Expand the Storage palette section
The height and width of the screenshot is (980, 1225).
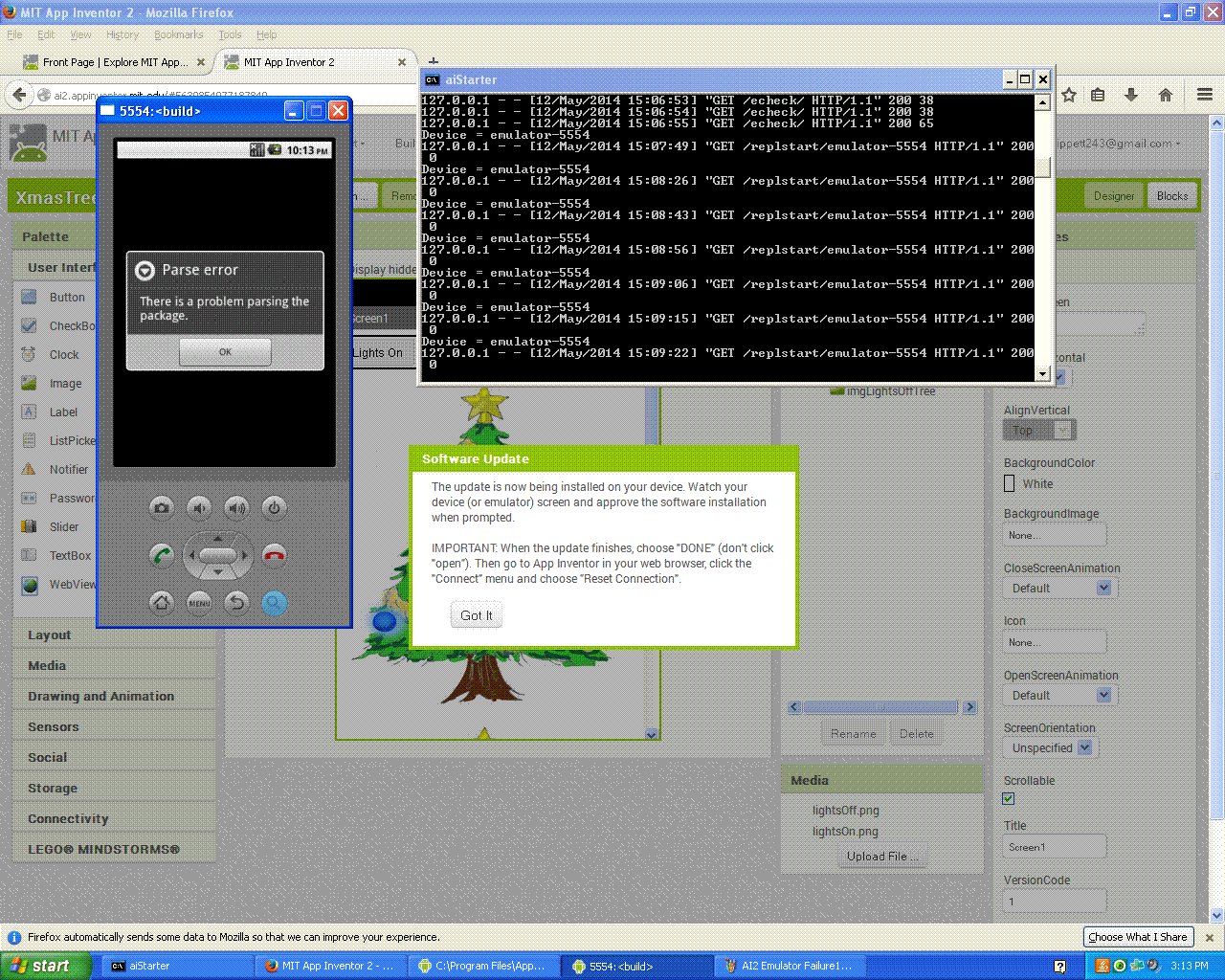pyautogui.click(x=115, y=789)
